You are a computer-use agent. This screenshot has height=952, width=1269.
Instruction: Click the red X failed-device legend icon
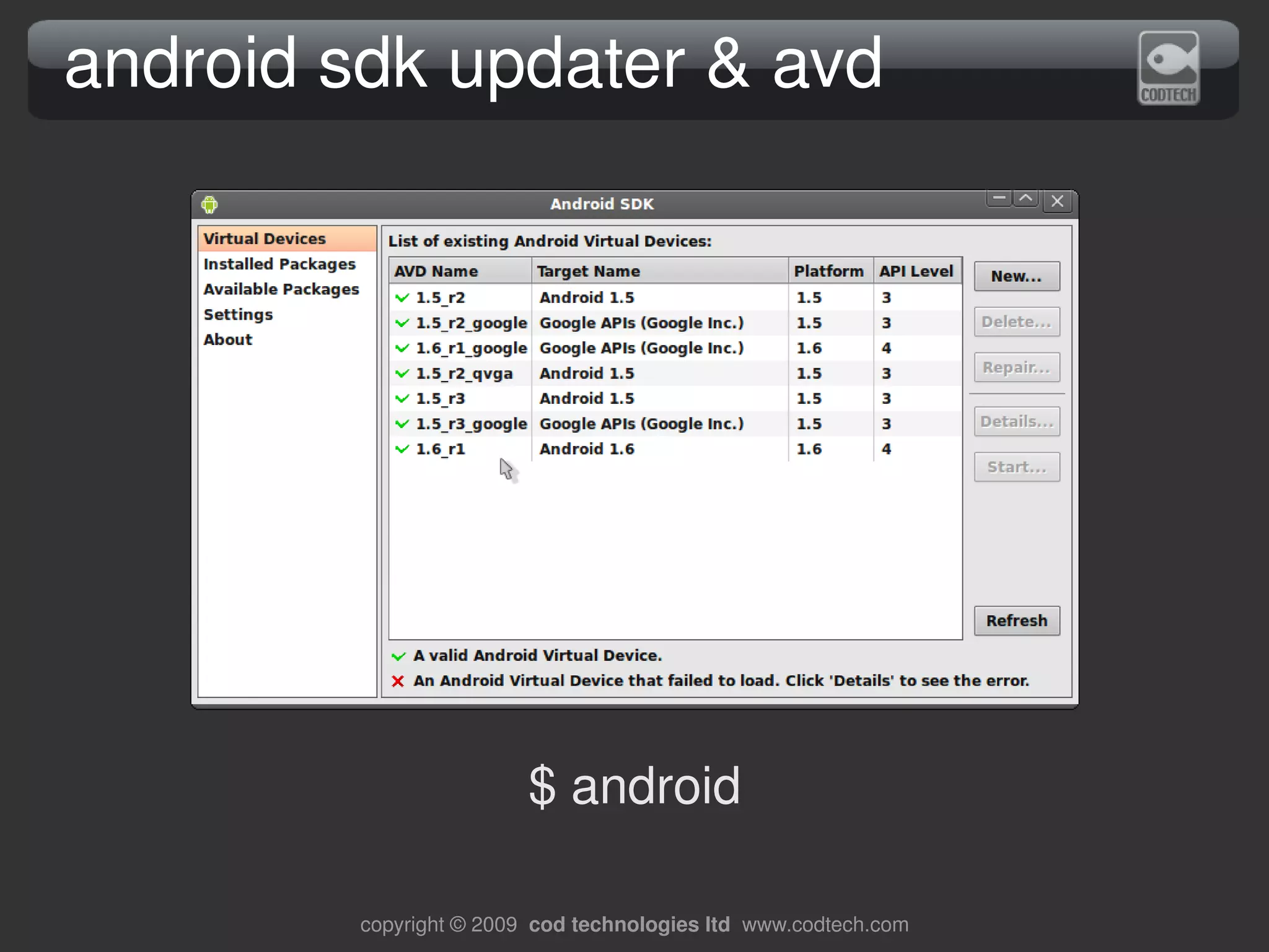pos(398,681)
